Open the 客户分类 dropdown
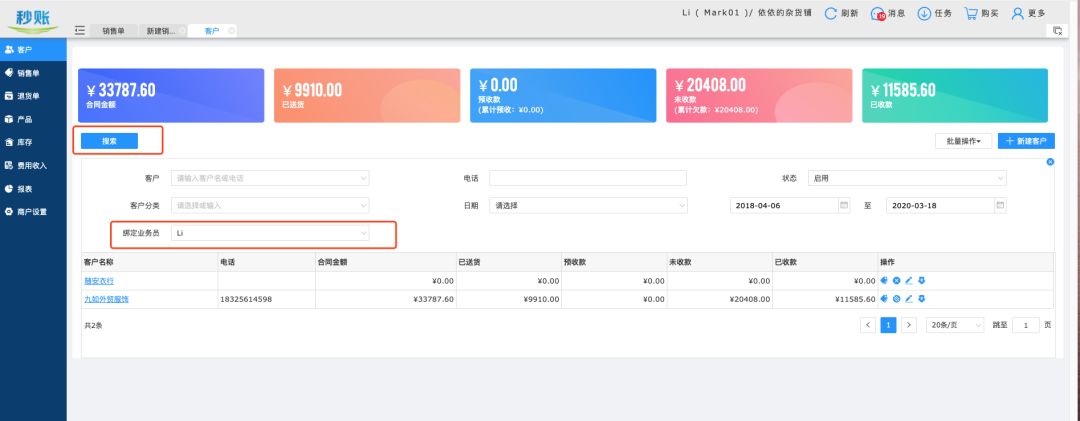This screenshot has width=1080, height=421. coord(270,205)
